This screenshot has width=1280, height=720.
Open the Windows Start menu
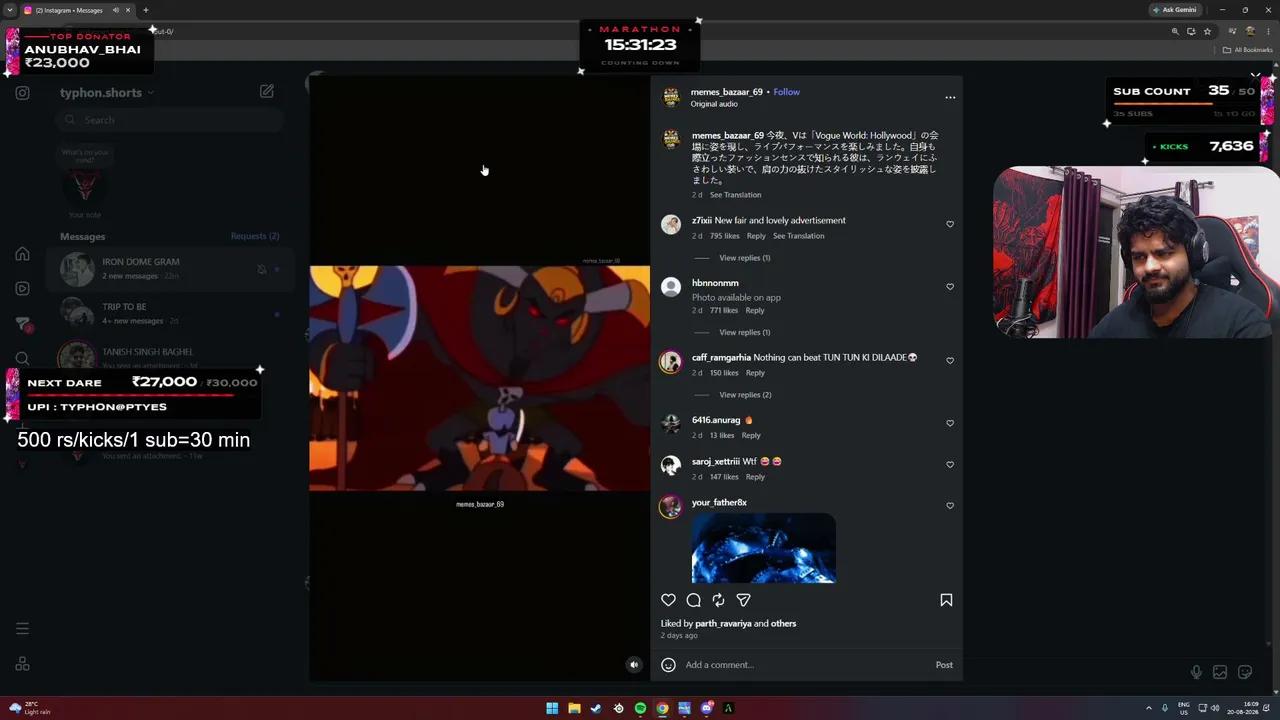point(552,708)
